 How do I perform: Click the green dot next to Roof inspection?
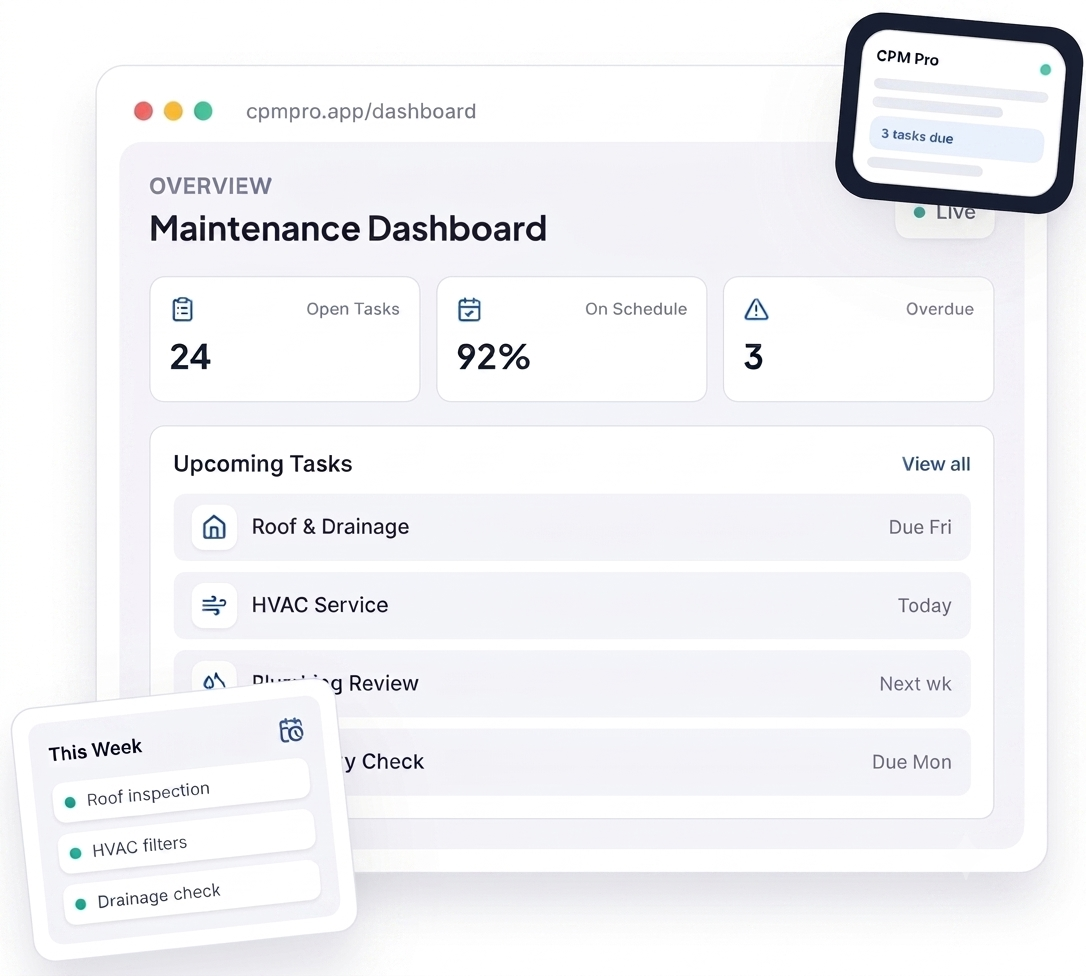[70, 802]
